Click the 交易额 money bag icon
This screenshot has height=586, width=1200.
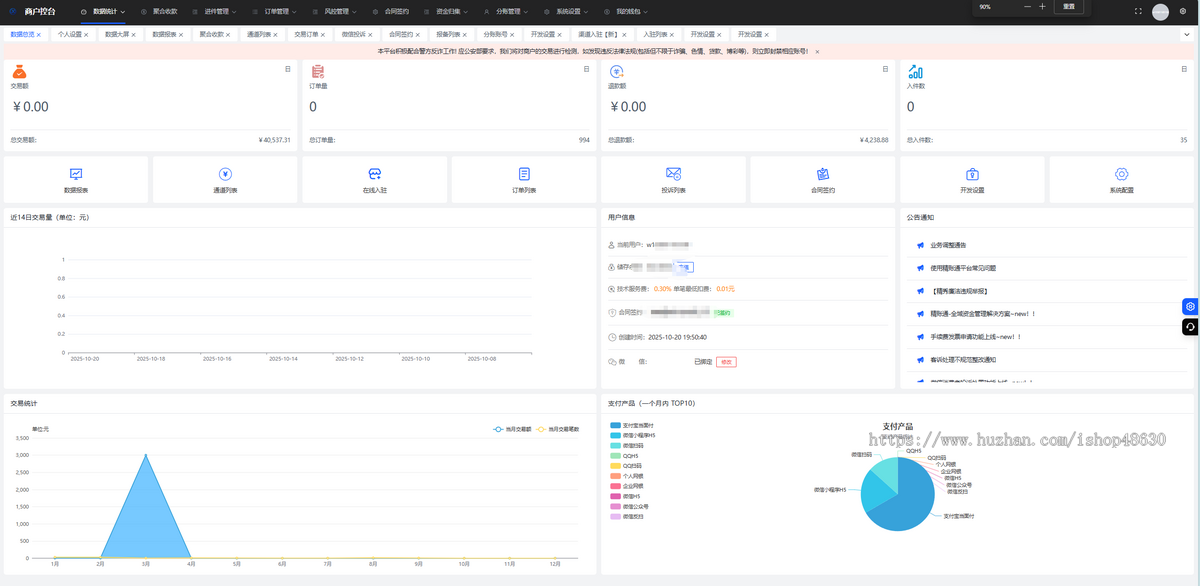pos(19,72)
